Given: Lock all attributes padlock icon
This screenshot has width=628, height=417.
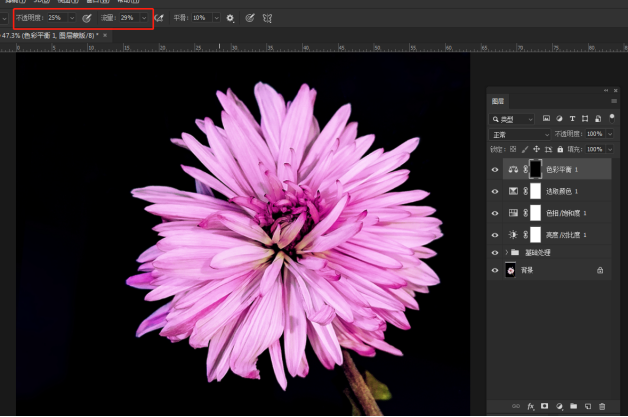Looking at the screenshot, I should tap(560, 149).
